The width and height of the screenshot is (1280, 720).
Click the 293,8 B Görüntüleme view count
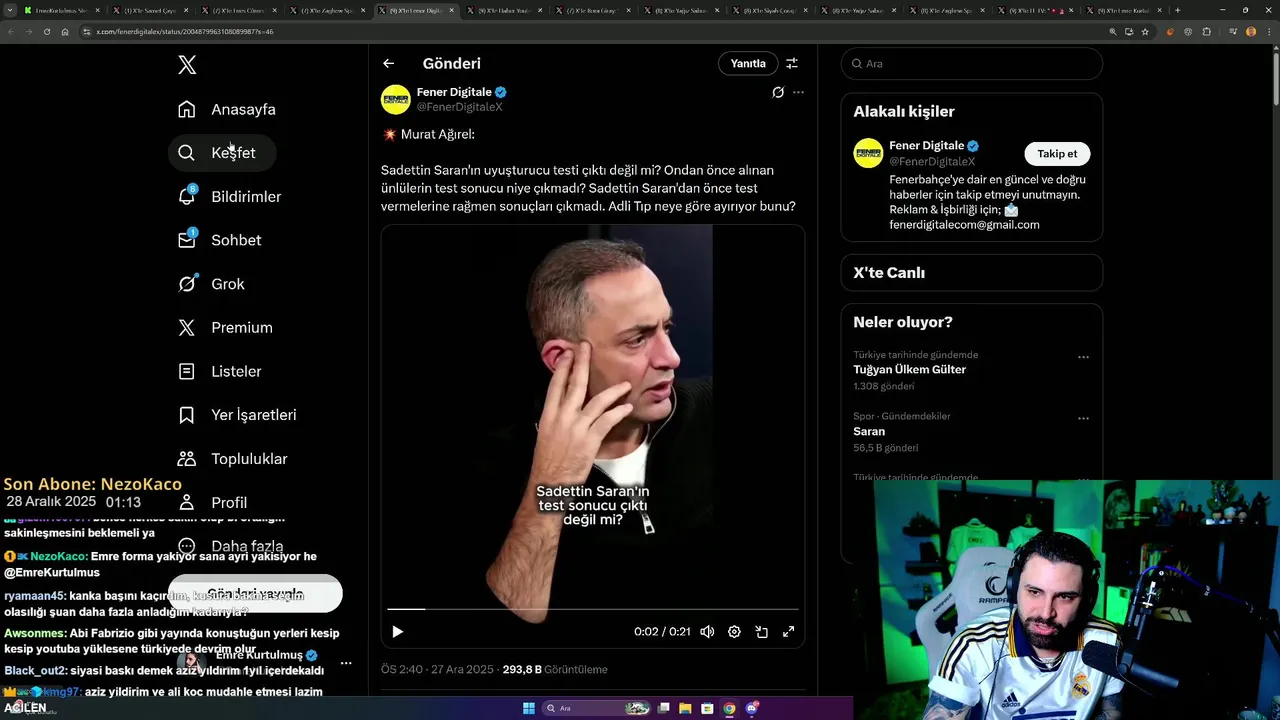click(555, 669)
